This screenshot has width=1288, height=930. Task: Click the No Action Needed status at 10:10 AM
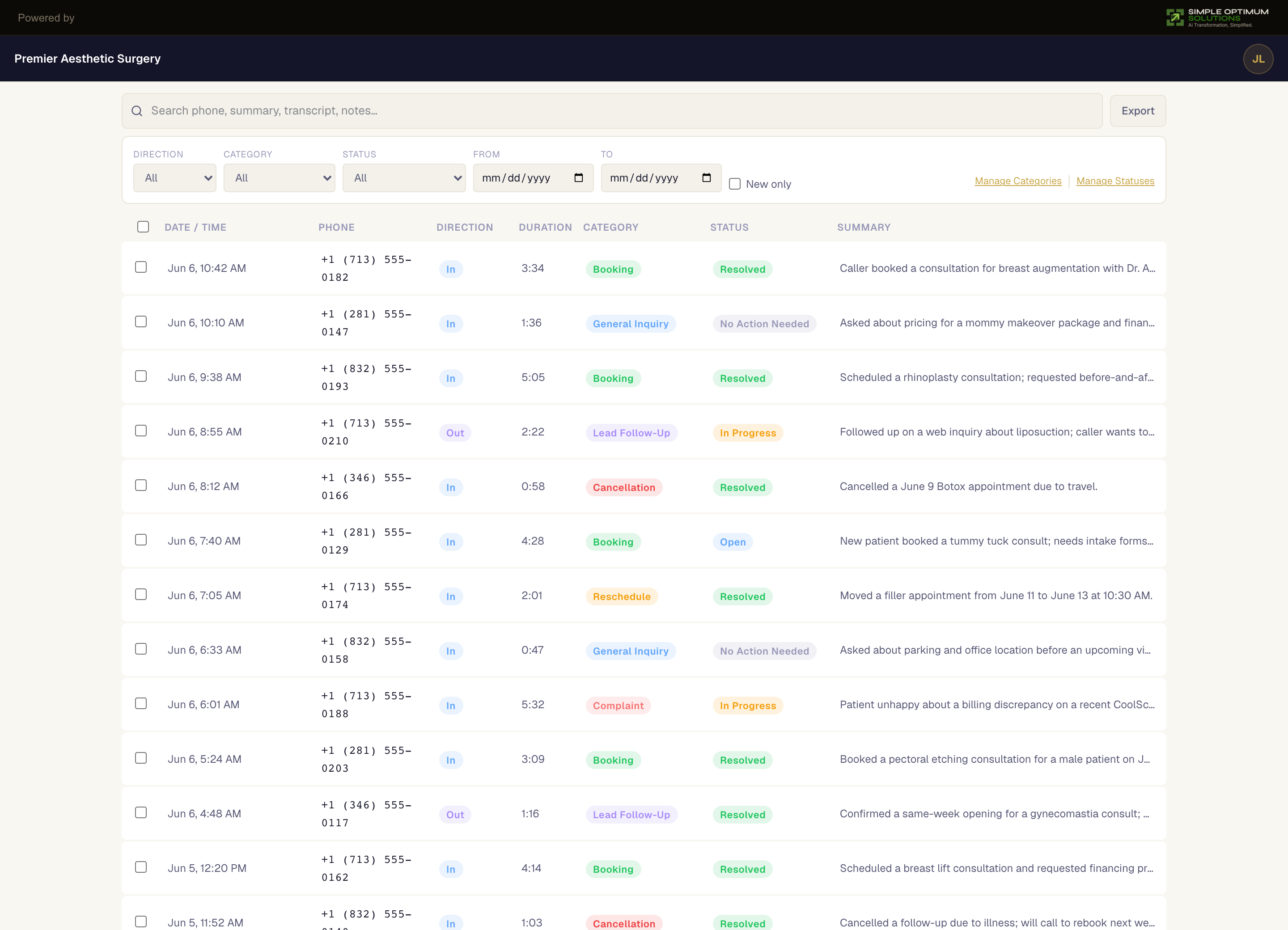(764, 324)
